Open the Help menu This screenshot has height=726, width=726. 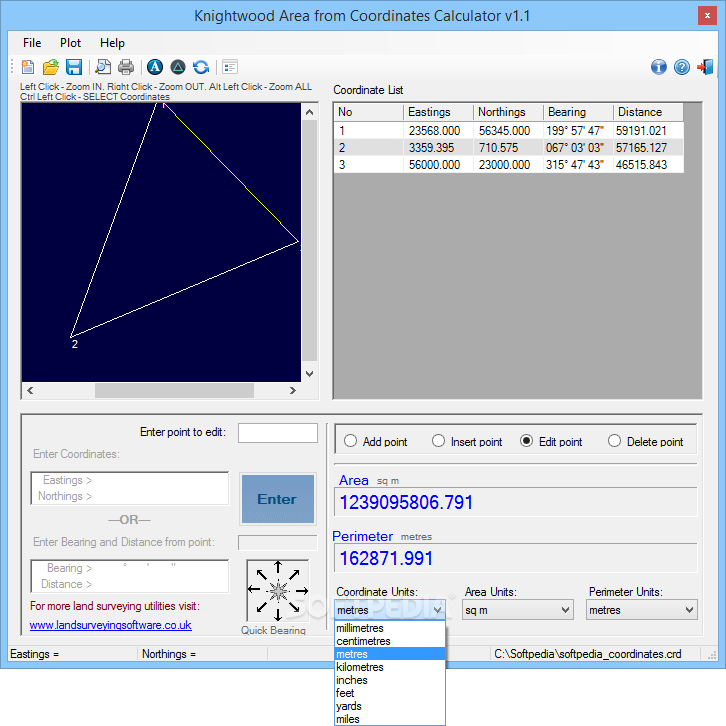[112, 43]
